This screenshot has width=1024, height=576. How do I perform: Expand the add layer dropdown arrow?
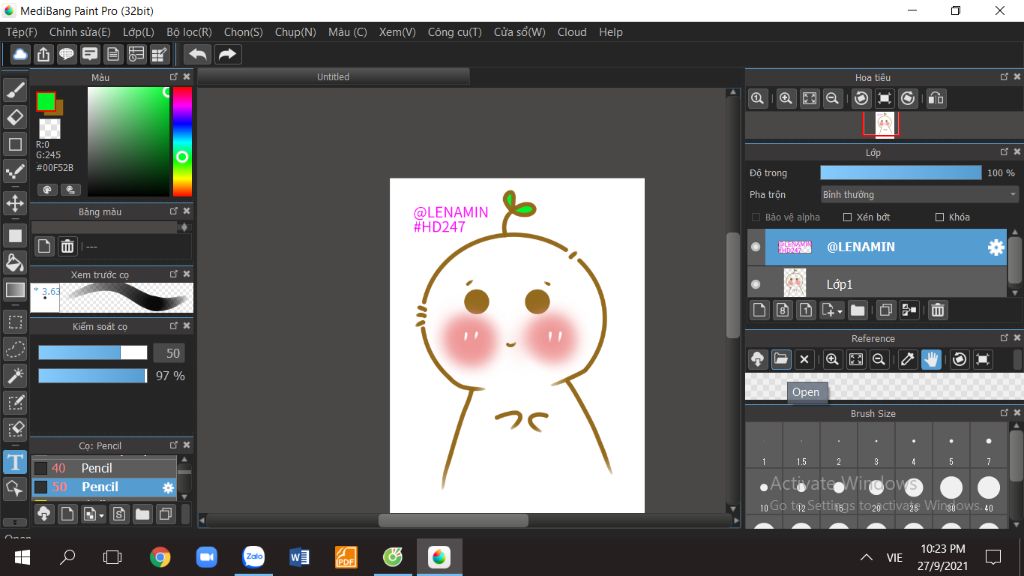(x=838, y=311)
